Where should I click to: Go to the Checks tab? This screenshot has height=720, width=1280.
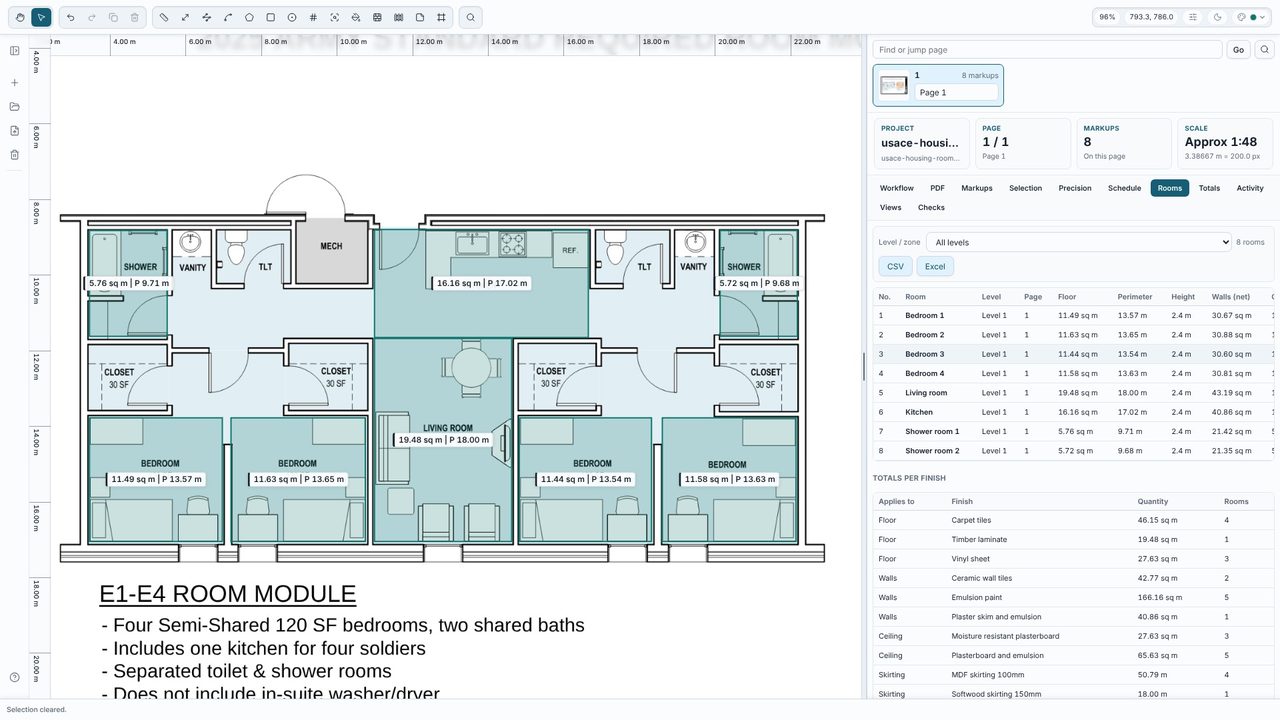931,208
